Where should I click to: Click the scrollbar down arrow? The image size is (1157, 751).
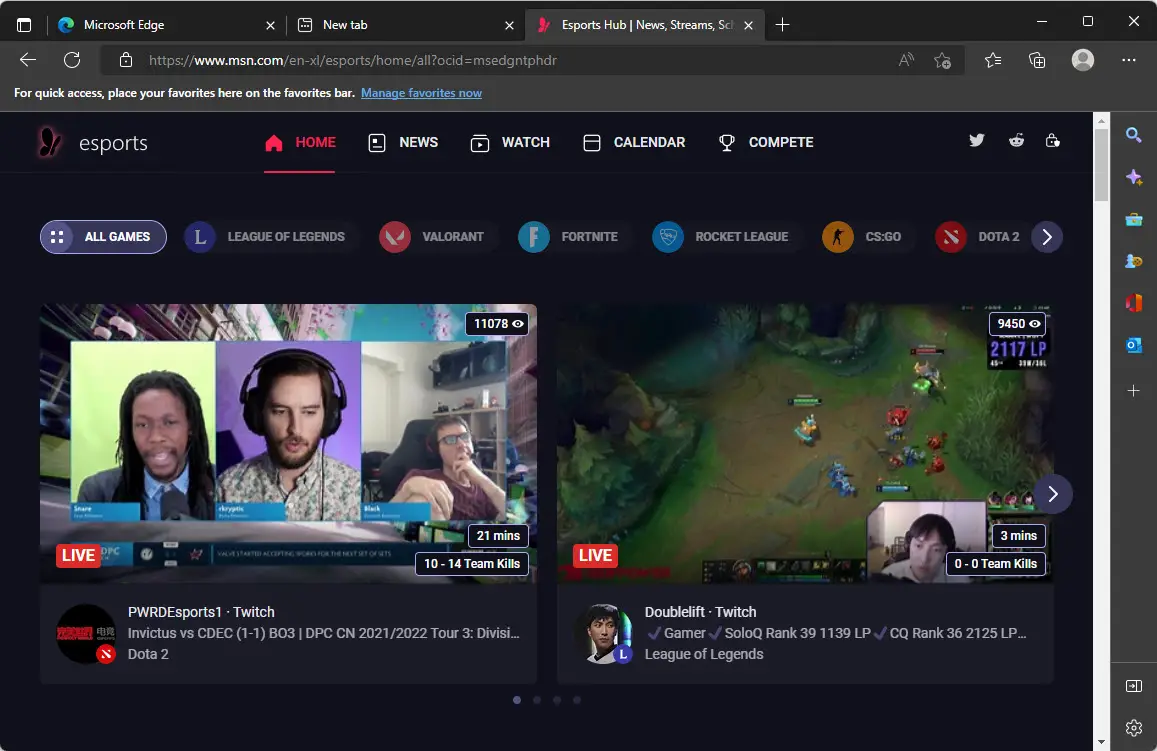point(1101,742)
